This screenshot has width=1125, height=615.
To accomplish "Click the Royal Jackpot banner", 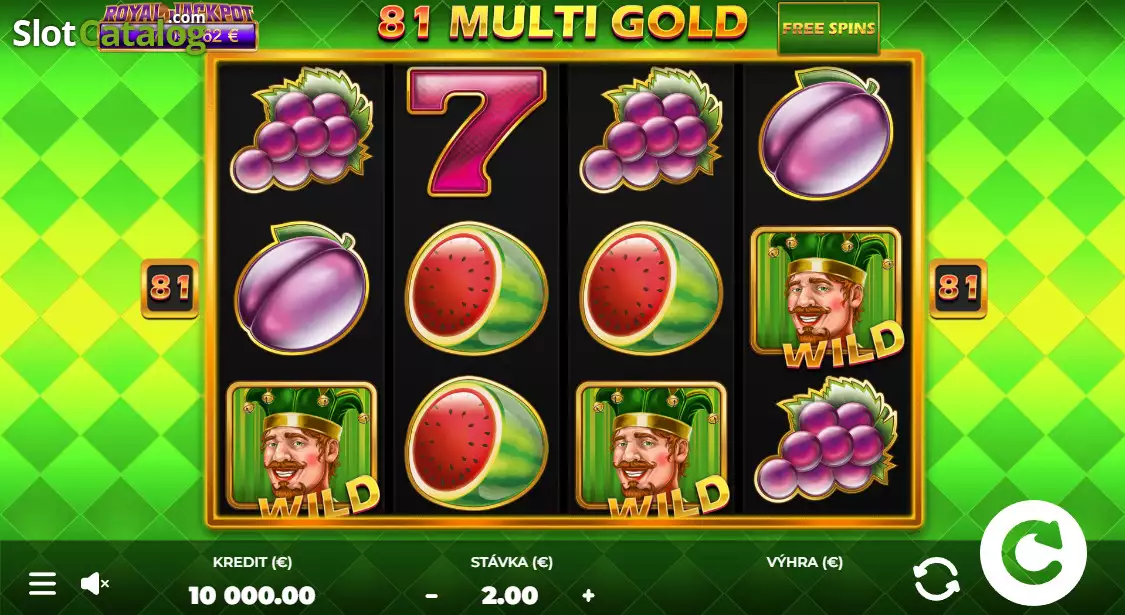I will tap(178, 27).
